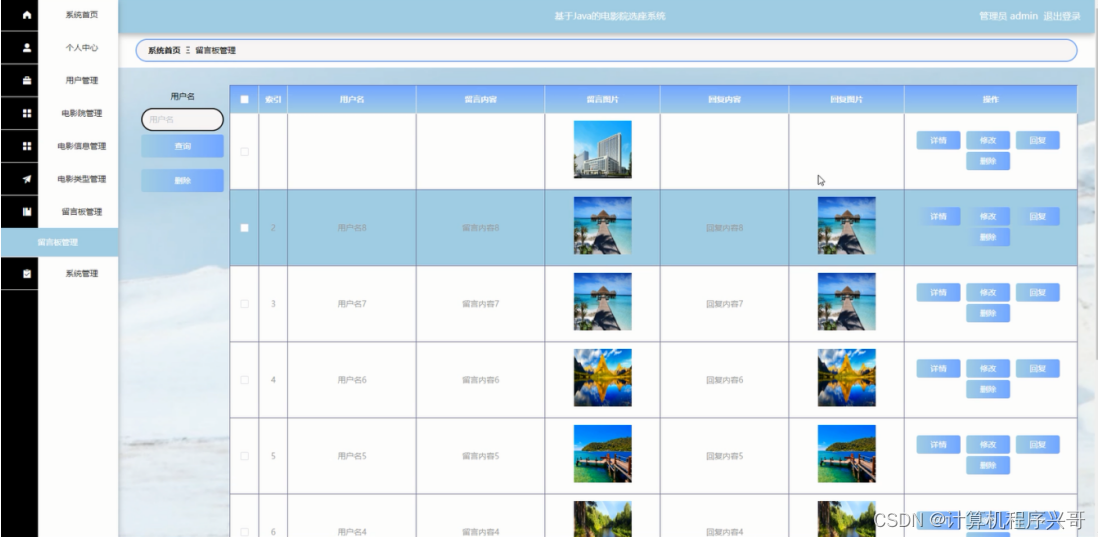The height and width of the screenshot is (540, 1101).
Task: Open the 留言图片 thumbnail for 用户名7
Action: click(x=602, y=301)
